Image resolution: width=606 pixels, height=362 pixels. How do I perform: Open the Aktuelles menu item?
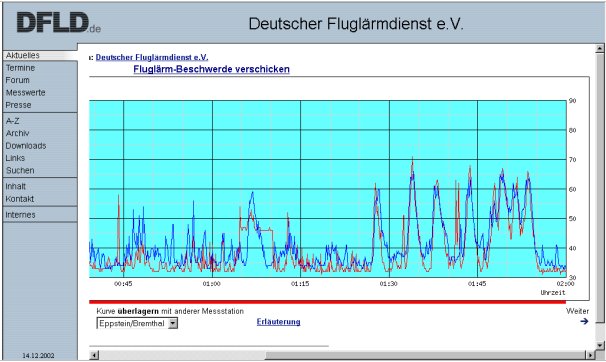click(22, 55)
